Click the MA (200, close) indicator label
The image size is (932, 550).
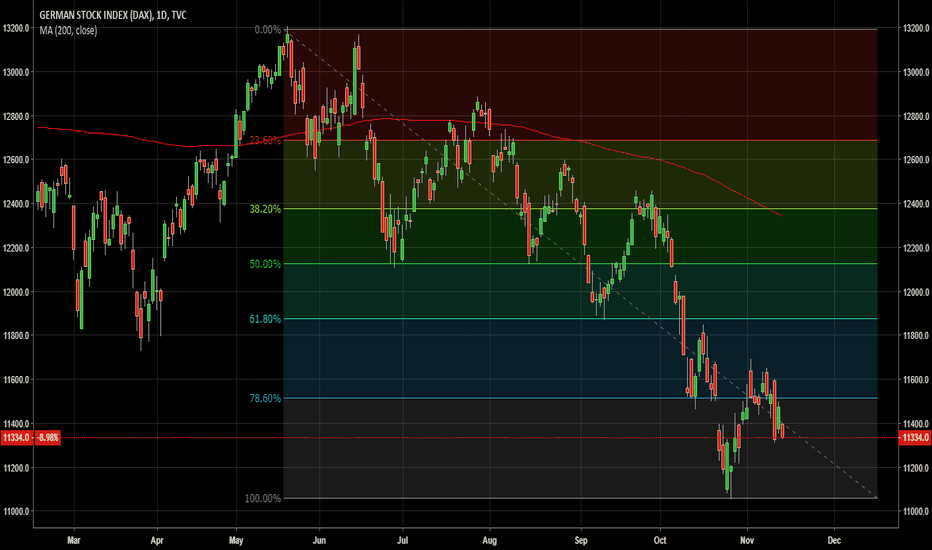point(68,30)
